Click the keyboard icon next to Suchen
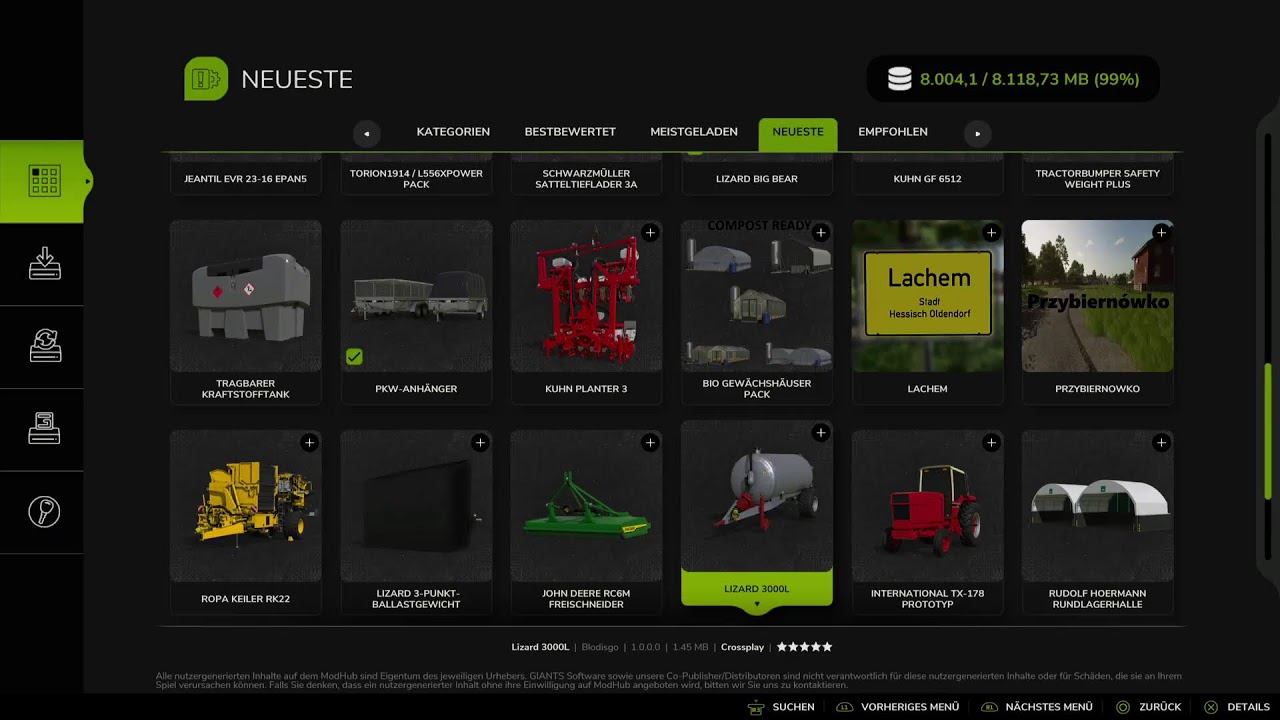The width and height of the screenshot is (1280, 720). click(x=756, y=707)
